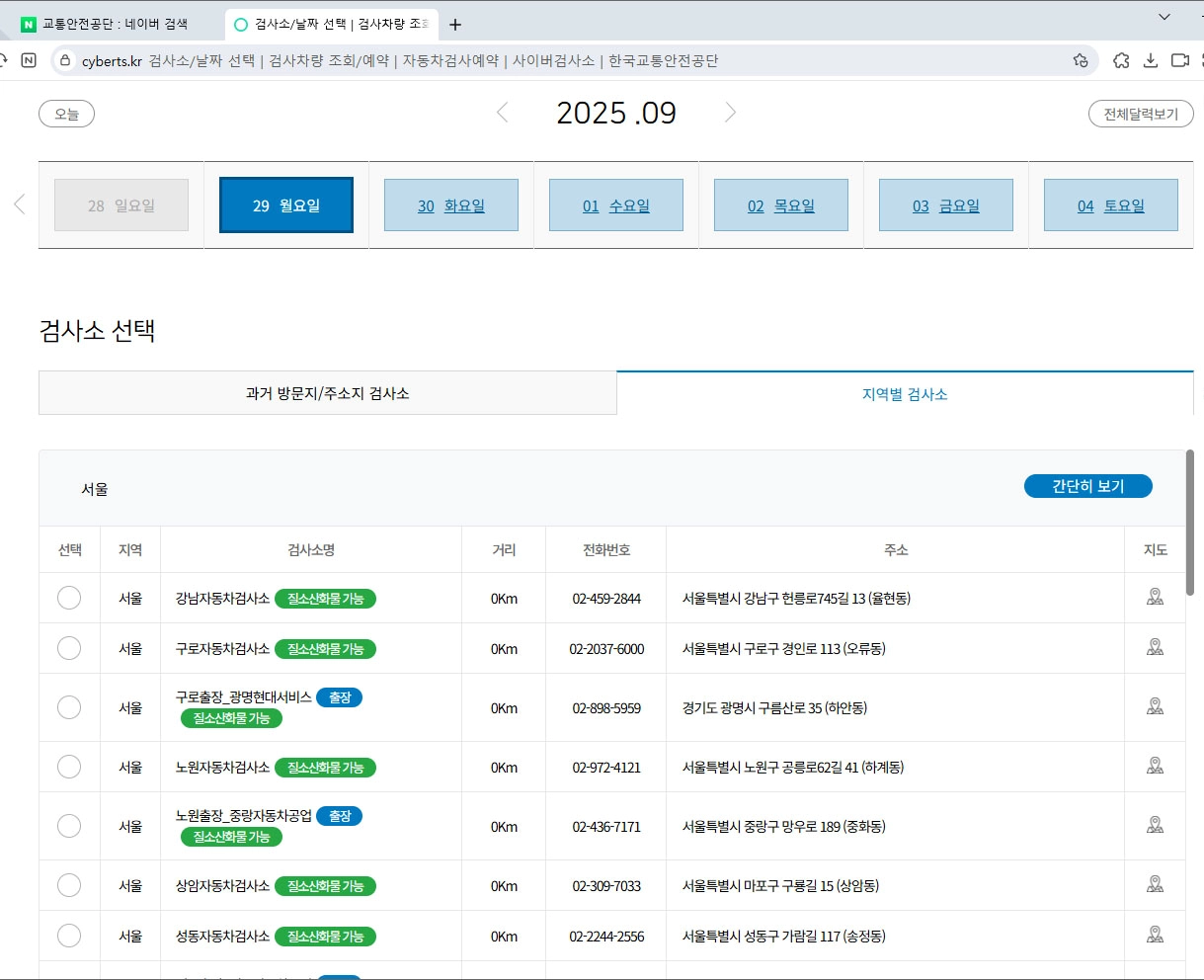Open map for 상암자동차검사소
The width and height of the screenshot is (1204, 980).
click(1155, 885)
